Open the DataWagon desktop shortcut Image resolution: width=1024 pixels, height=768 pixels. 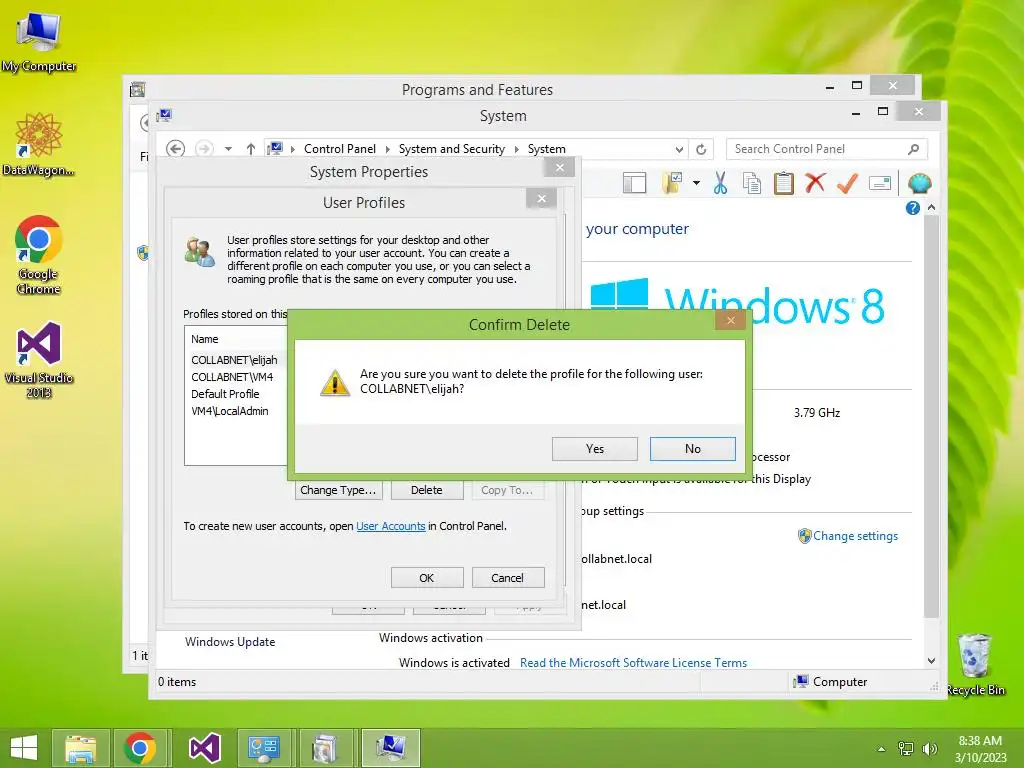coord(39,144)
